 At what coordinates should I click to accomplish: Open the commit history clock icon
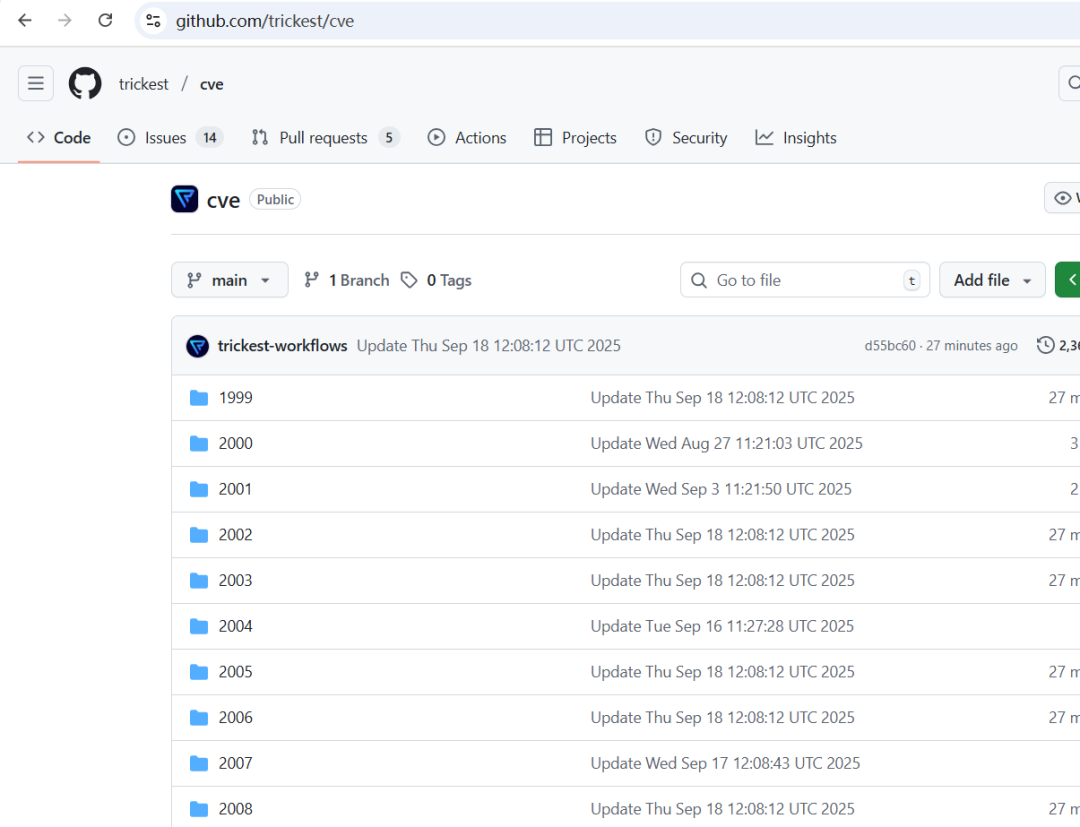pos(1046,345)
